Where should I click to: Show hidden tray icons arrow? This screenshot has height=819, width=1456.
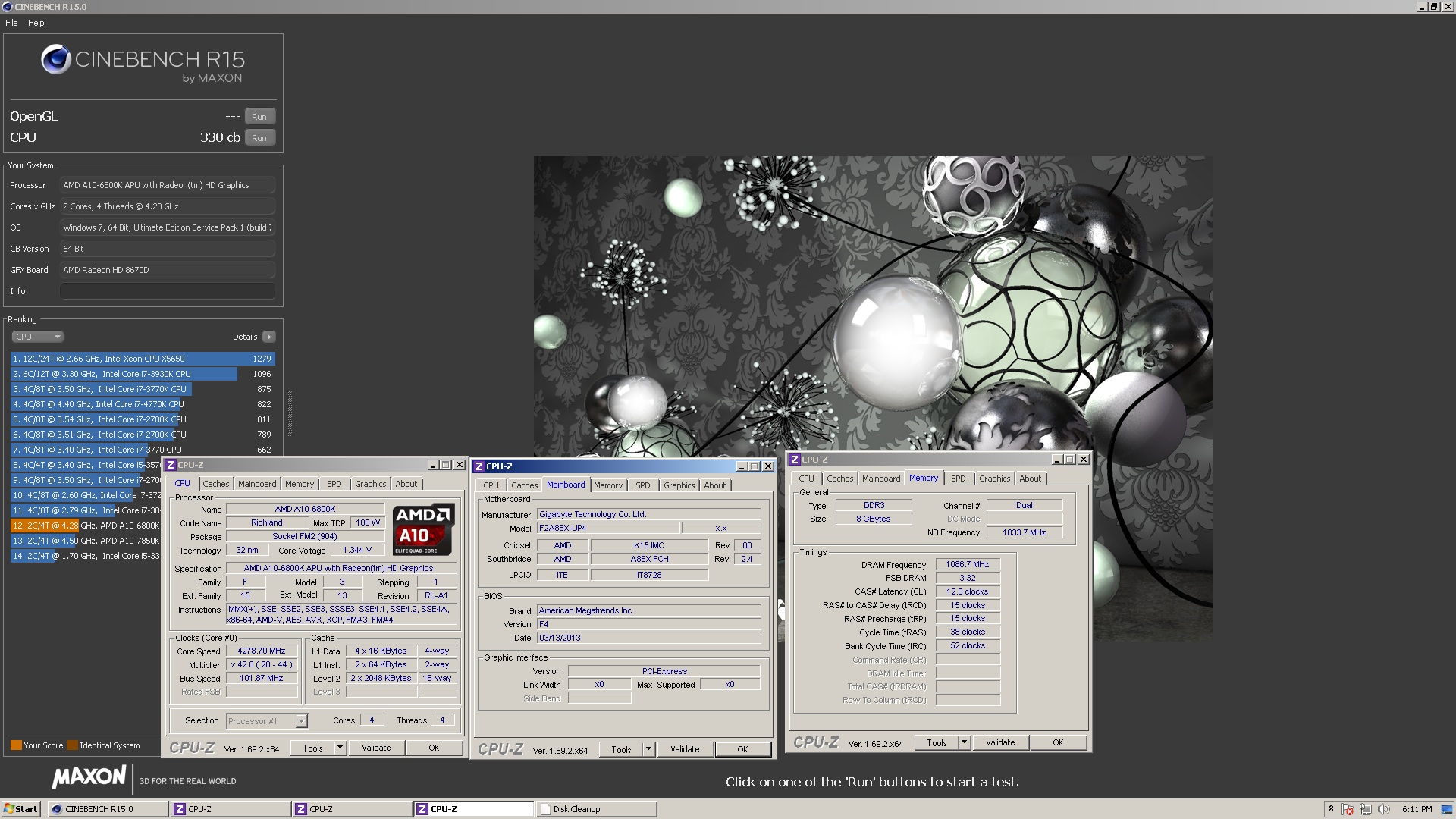pyautogui.click(x=1331, y=809)
